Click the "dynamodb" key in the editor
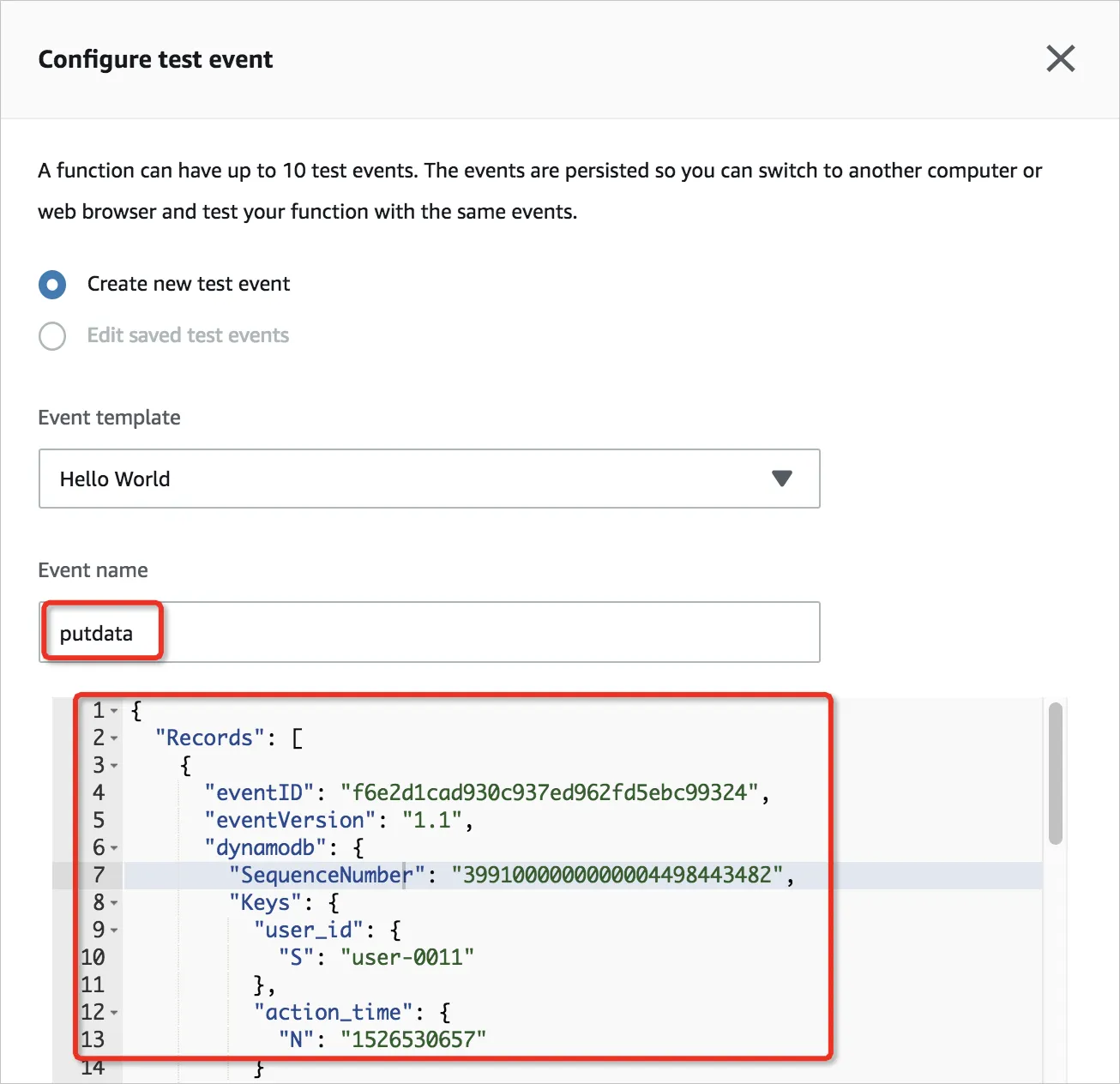The height and width of the screenshot is (1084, 1120). tap(266, 847)
